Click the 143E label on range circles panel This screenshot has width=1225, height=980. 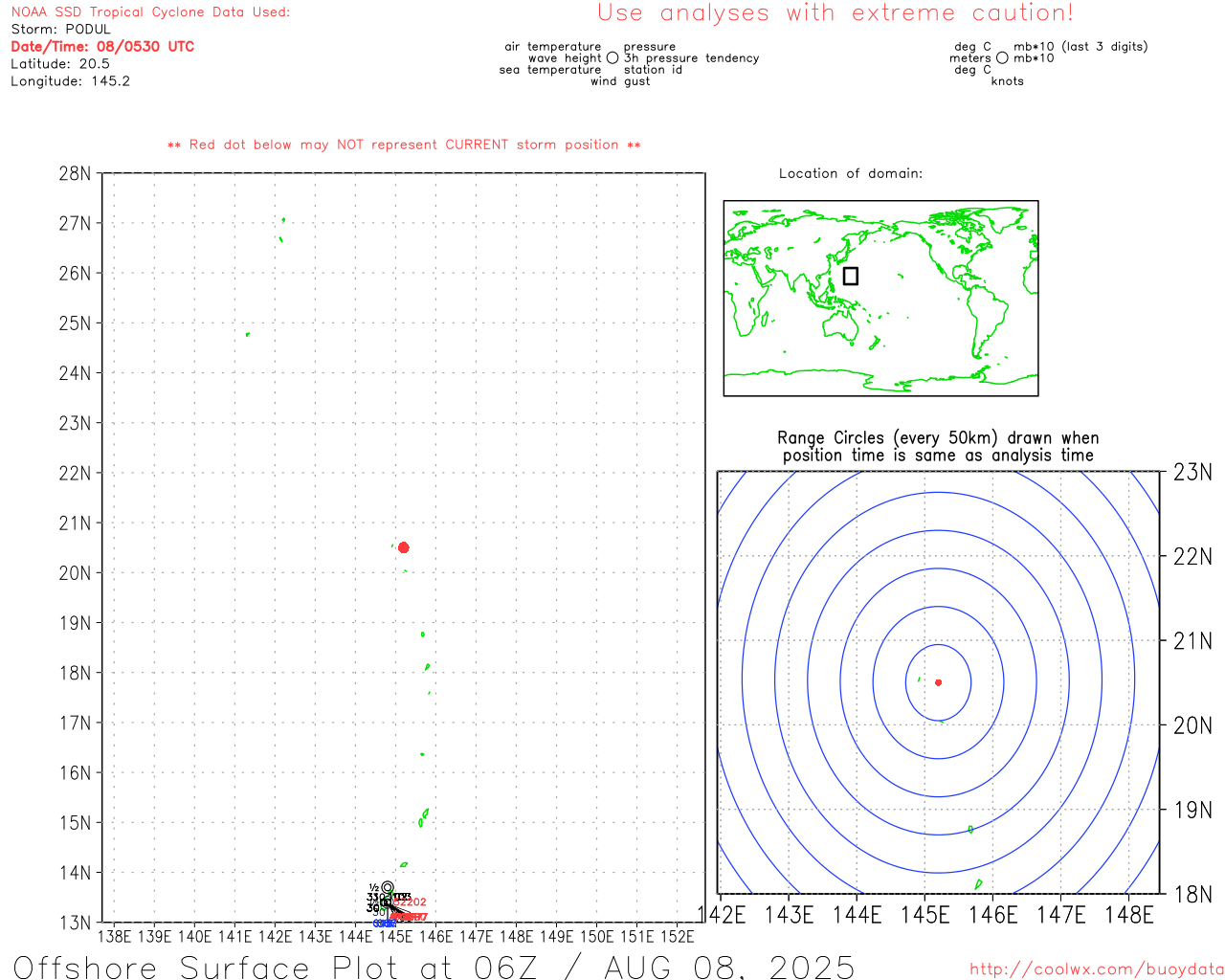tap(790, 915)
